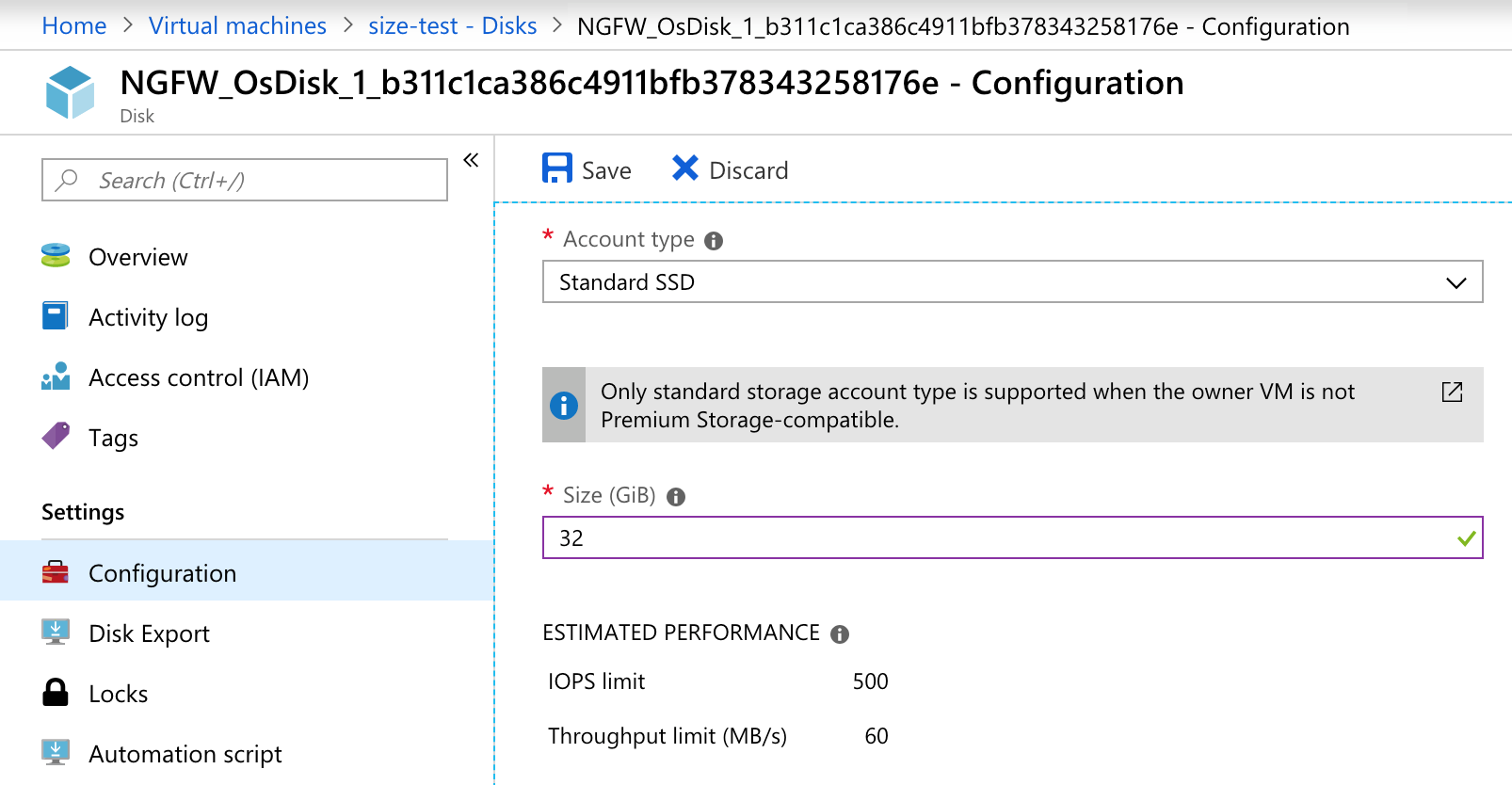Collapse the sidebar with double-chevron
Image resolution: width=1512 pixels, height=785 pixels.
(x=471, y=160)
